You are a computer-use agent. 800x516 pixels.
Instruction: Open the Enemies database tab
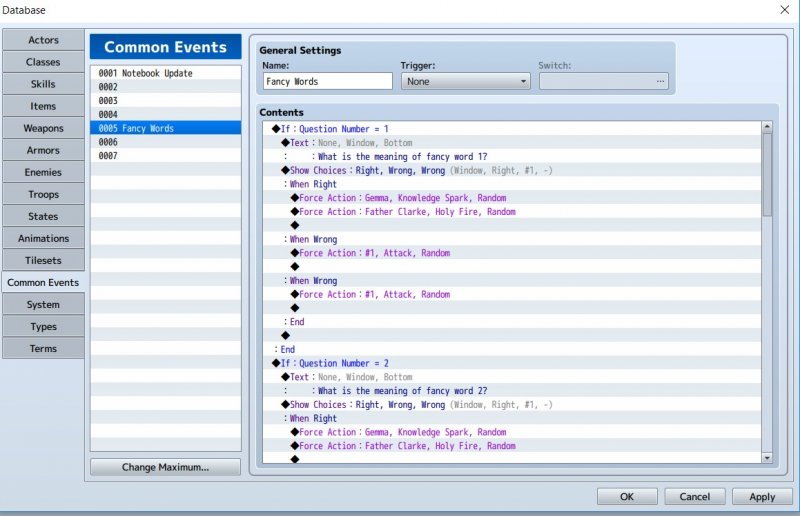point(43,172)
